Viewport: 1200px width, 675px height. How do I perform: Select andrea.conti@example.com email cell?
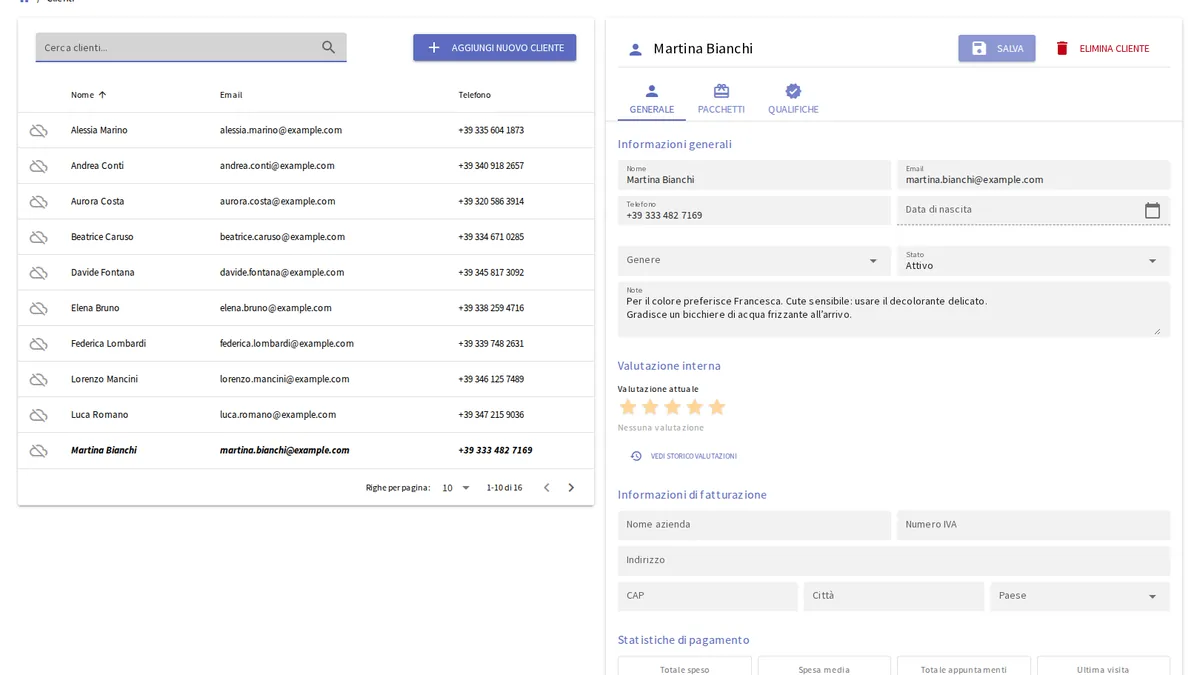[277, 166]
